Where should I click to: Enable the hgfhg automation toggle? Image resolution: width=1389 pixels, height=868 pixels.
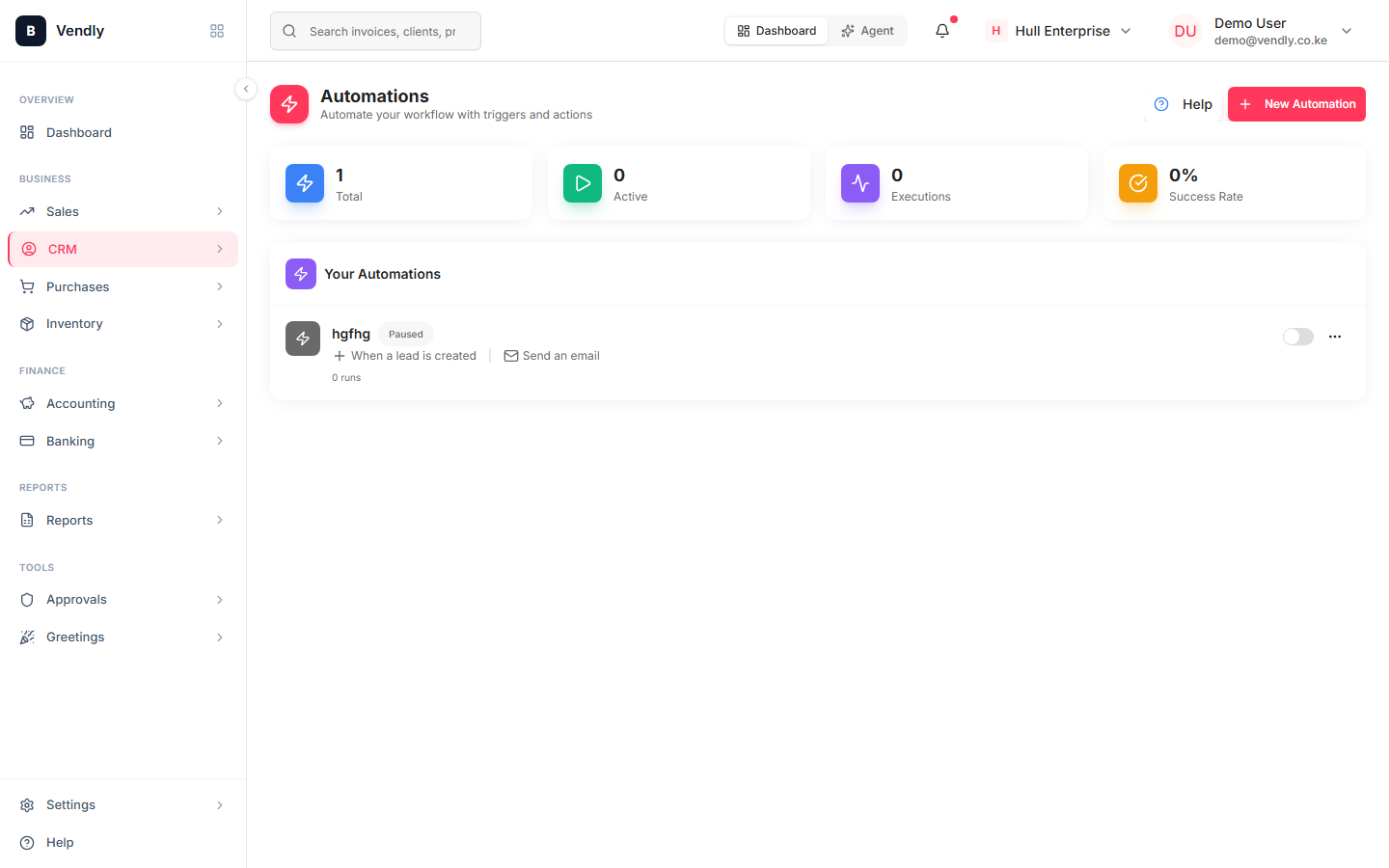[1298, 337]
